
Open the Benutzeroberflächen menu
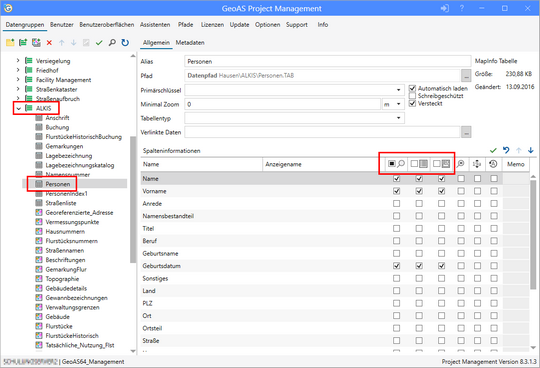[x=107, y=25]
